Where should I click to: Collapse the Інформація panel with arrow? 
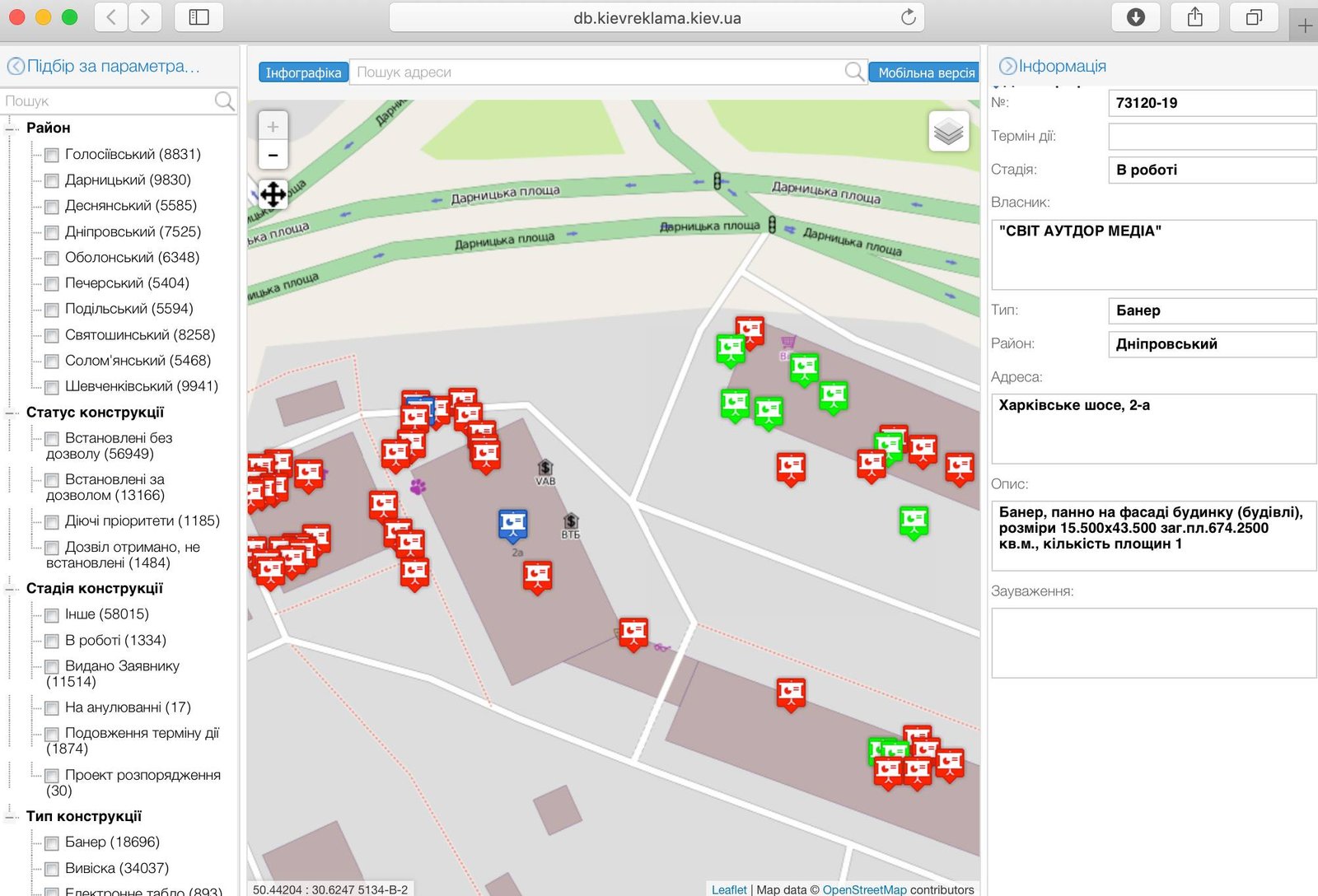point(1007,67)
